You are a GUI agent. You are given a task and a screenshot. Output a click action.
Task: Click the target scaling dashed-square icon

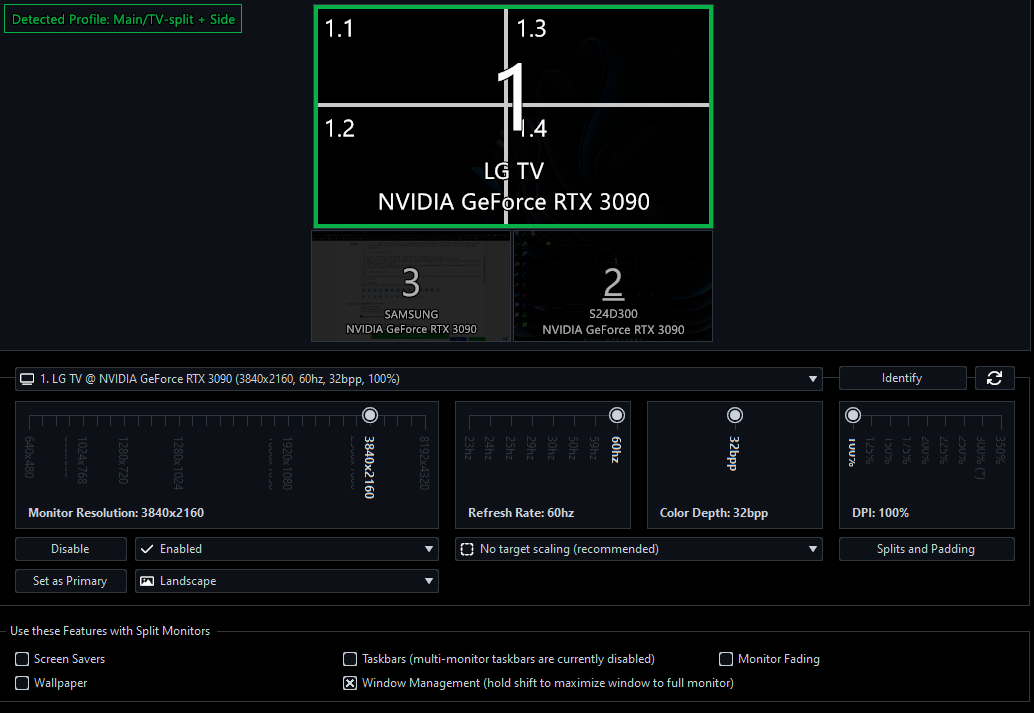[467, 549]
